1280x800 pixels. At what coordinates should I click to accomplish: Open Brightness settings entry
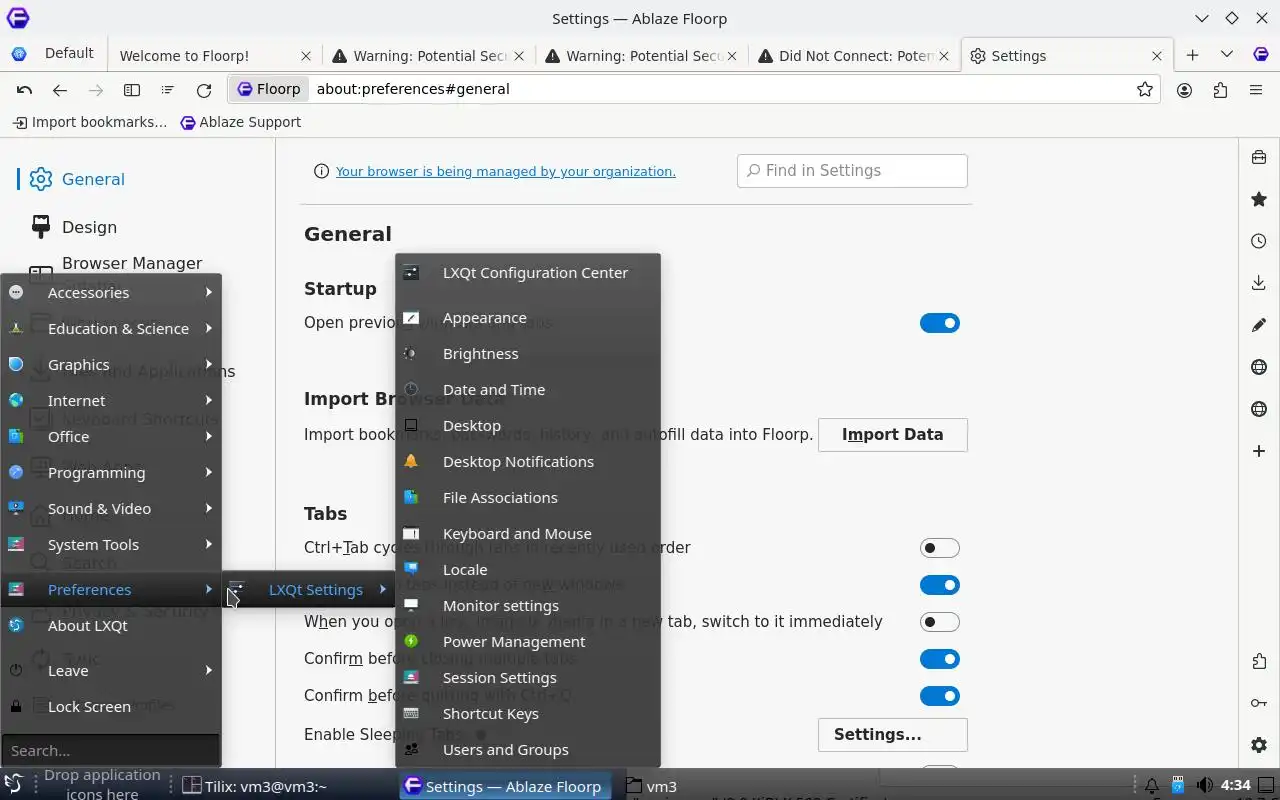[528, 354]
